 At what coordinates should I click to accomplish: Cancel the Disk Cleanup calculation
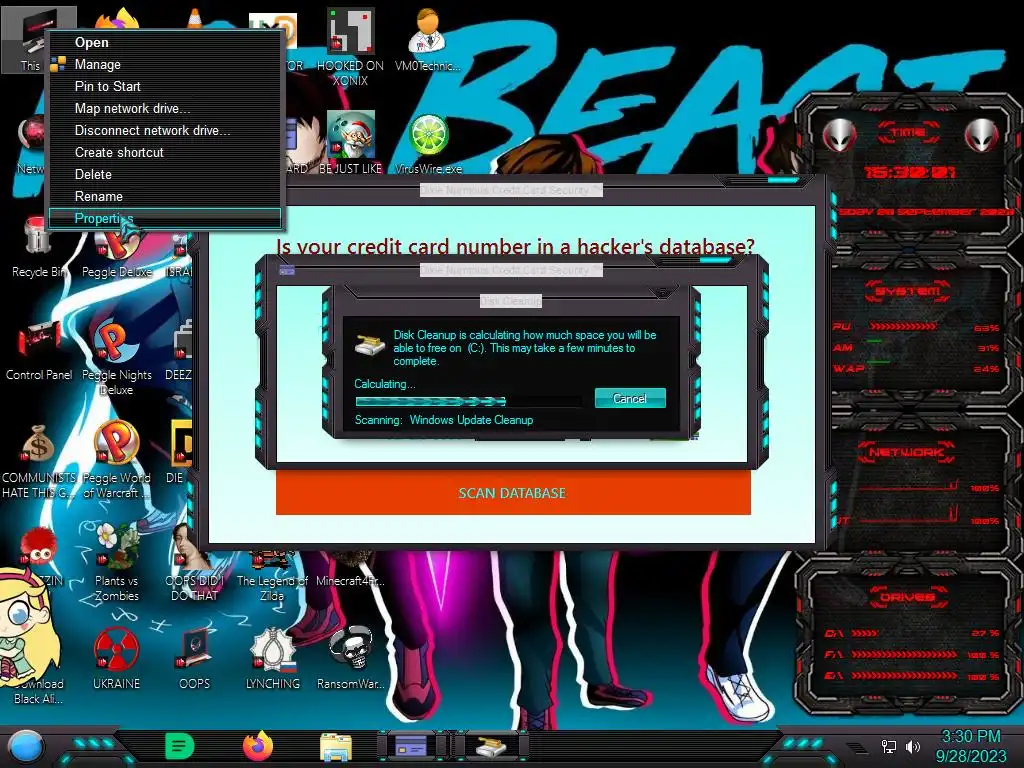[630, 398]
